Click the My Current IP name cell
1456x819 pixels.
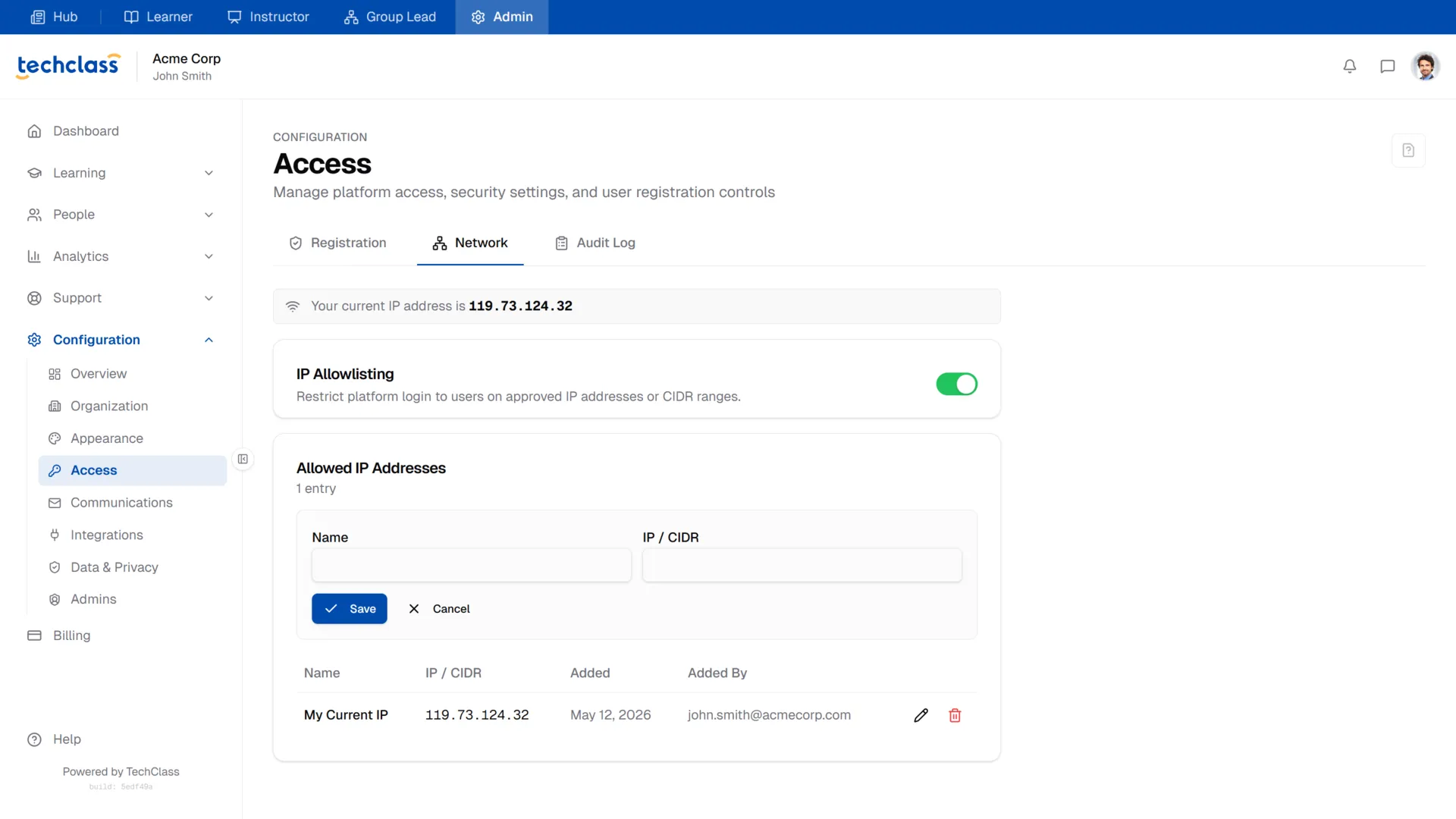pos(346,715)
